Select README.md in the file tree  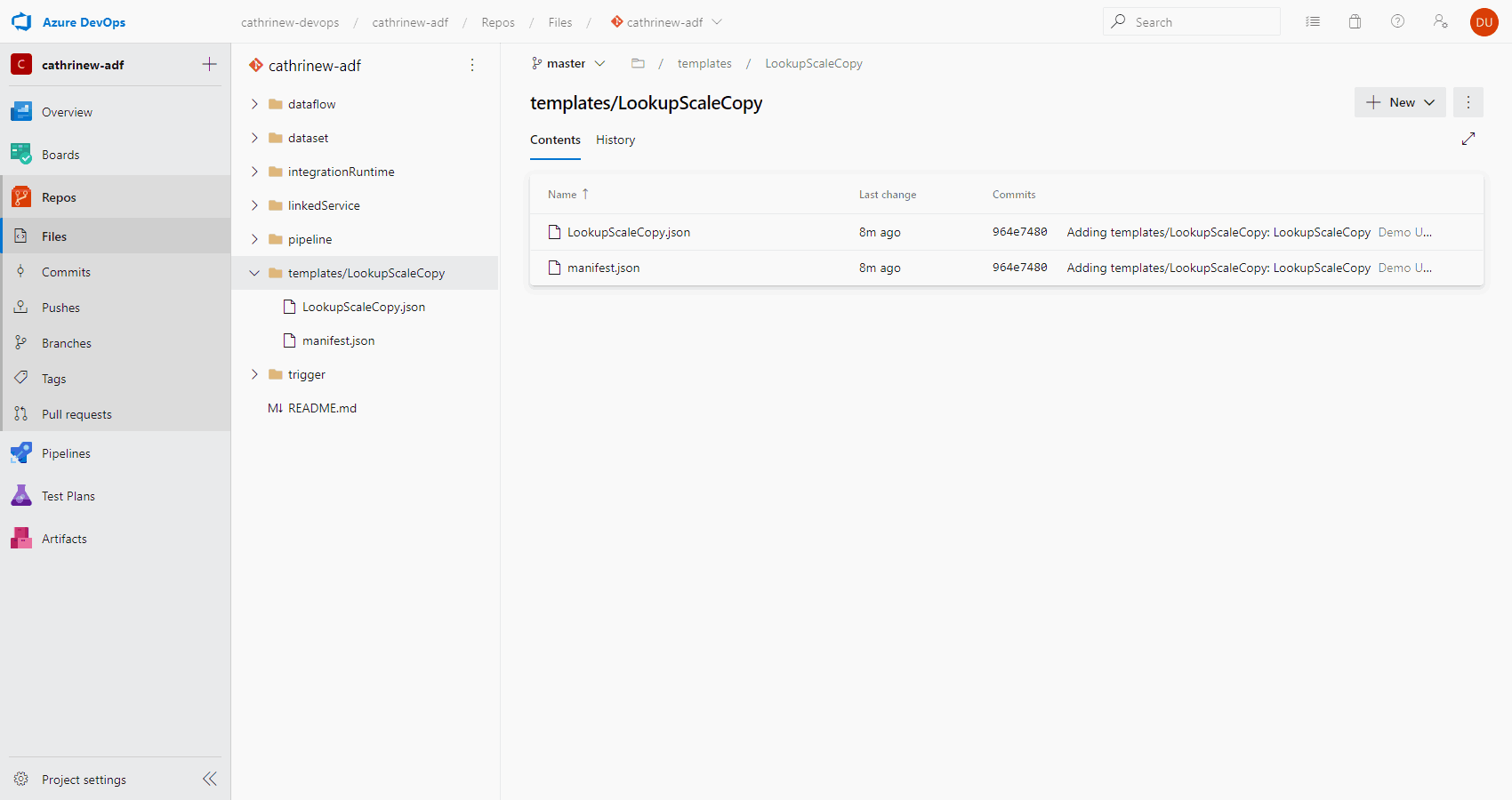pos(322,408)
